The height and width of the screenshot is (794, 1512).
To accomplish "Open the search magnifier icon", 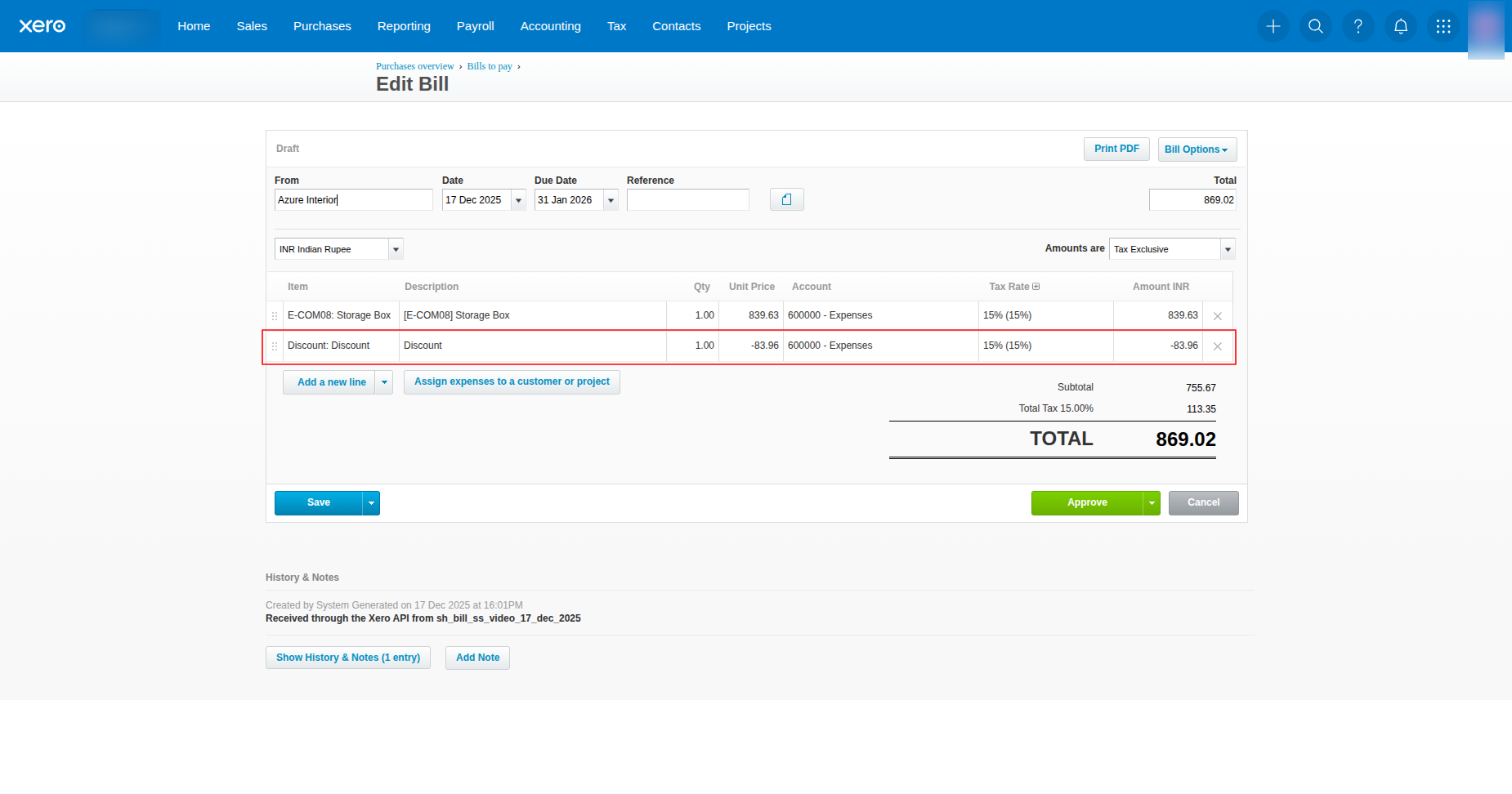I will click(1315, 26).
